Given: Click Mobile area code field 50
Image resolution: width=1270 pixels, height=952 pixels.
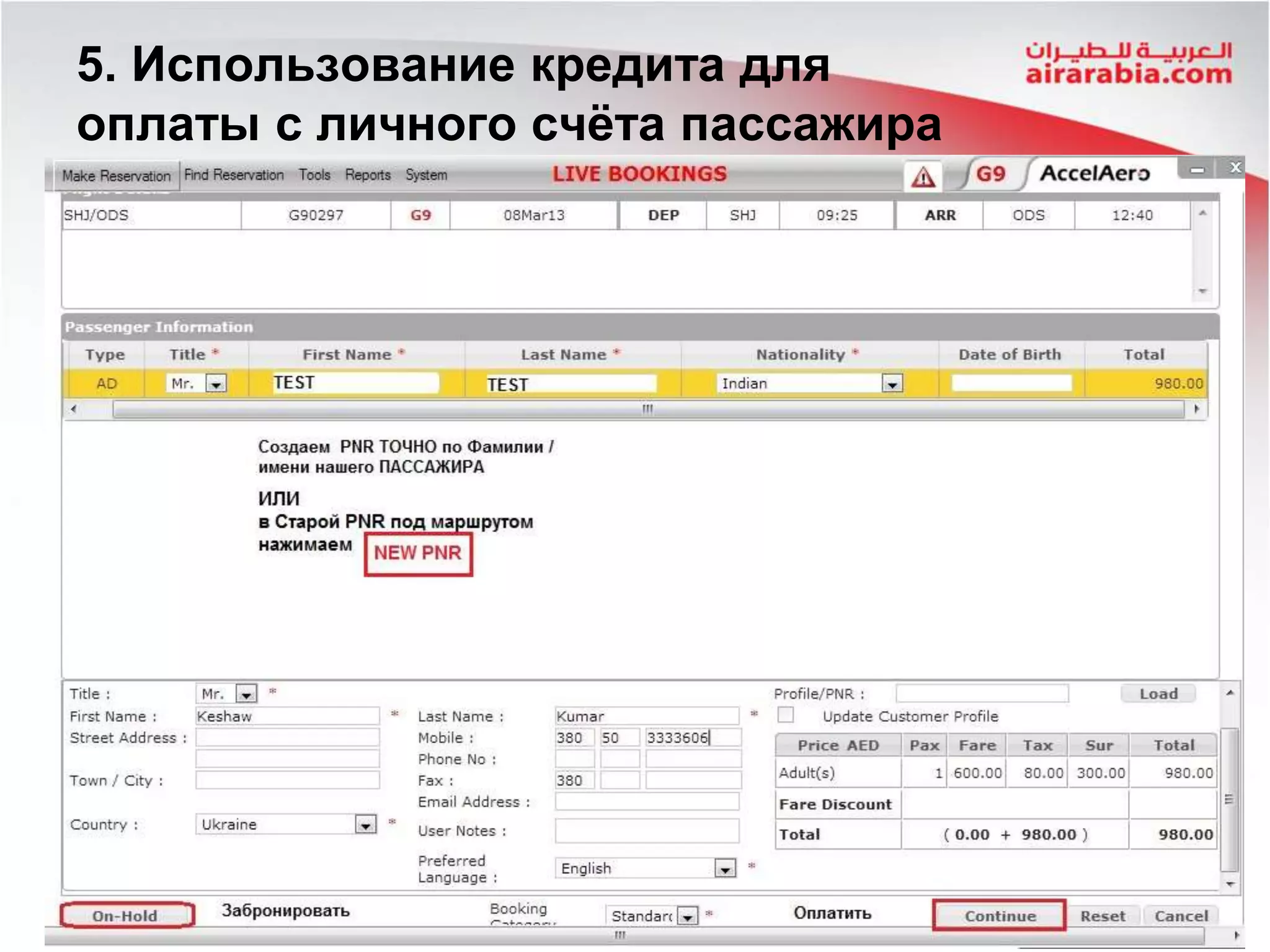Looking at the screenshot, I should pyautogui.click(x=620, y=738).
